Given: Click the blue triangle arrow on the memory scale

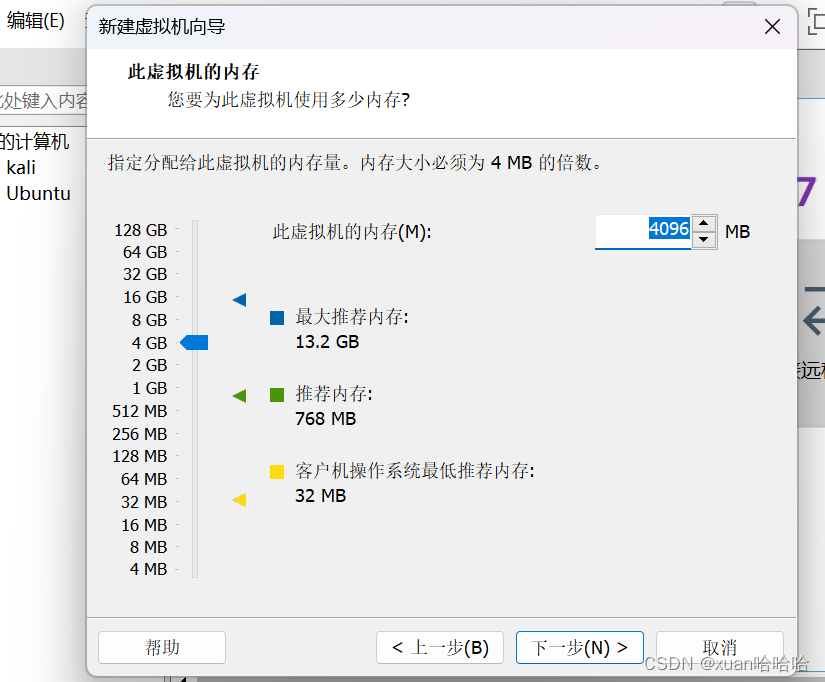Looking at the screenshot, I should pyautogui.click(x=238, y=298).
